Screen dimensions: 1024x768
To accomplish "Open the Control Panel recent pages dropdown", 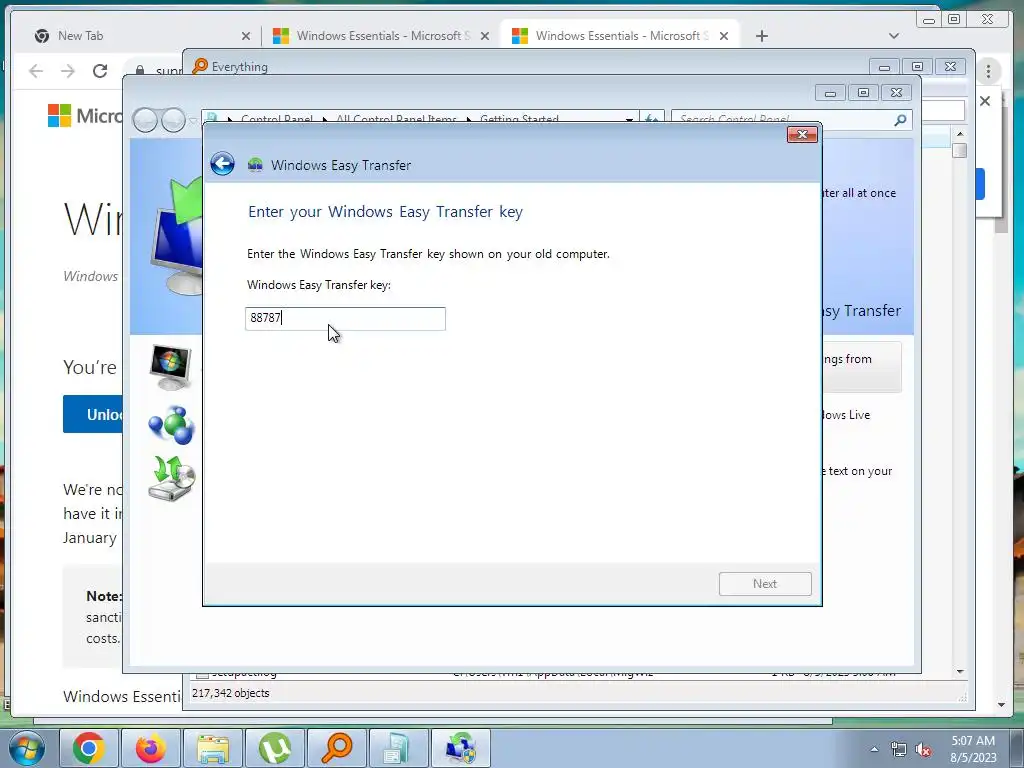I will coord(193,121).
